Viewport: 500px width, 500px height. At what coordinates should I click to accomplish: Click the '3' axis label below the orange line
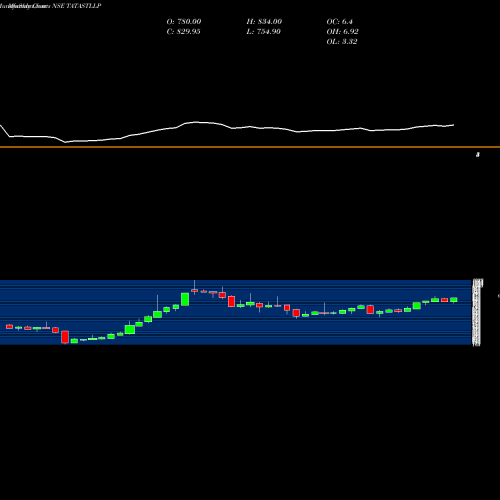pyautogui.click(x=478, y=155)
